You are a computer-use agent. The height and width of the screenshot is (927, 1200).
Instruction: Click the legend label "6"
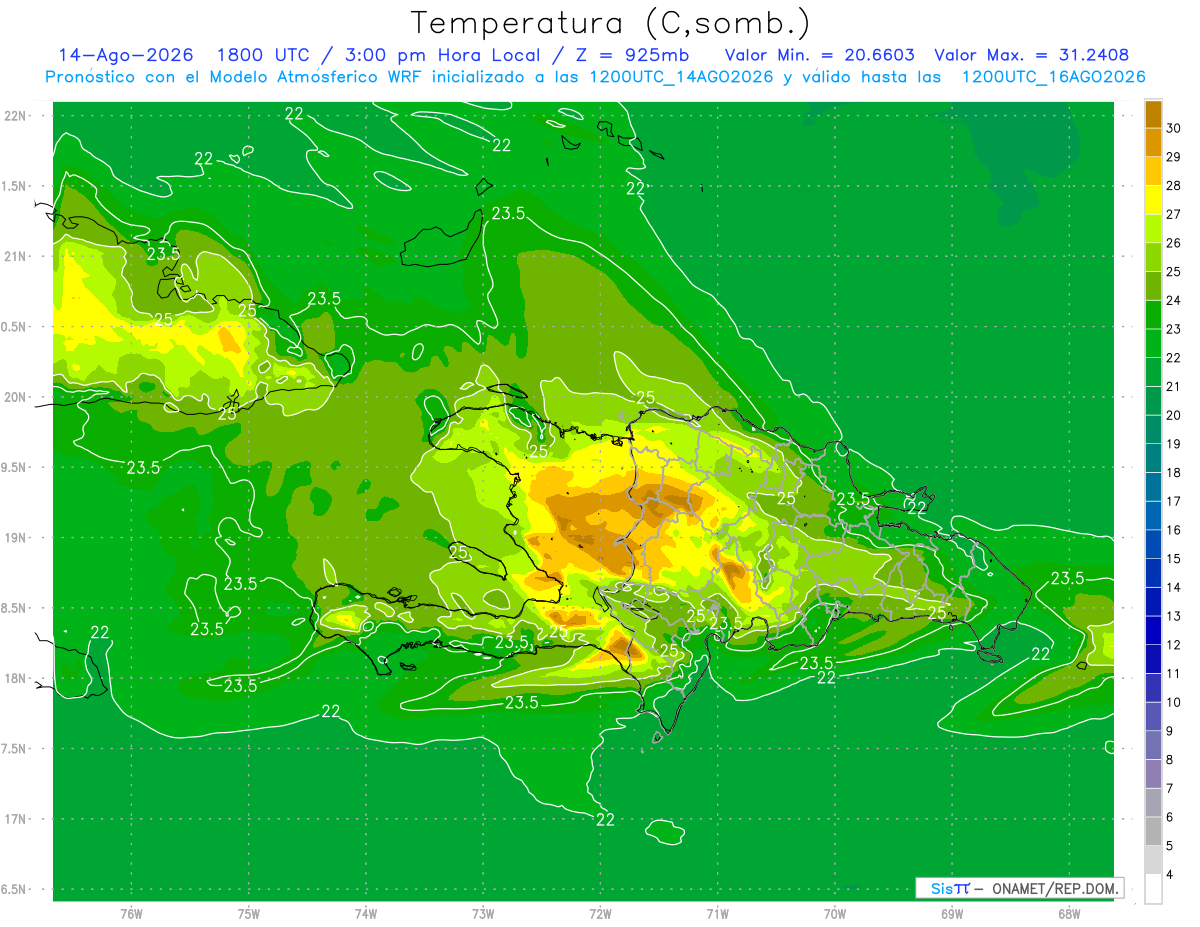coord(1171,817)
